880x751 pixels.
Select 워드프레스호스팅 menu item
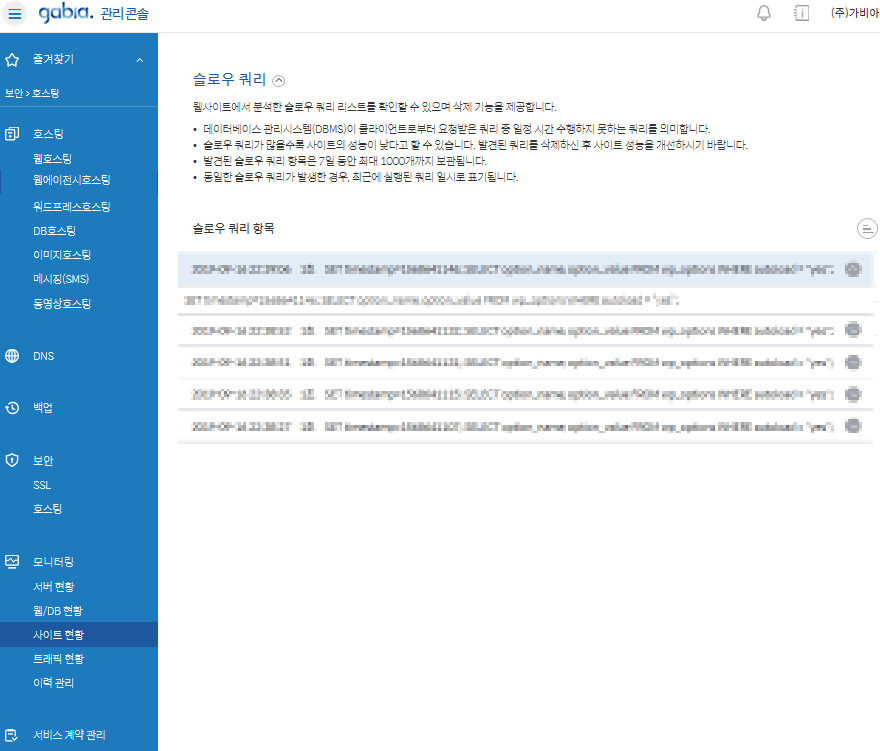point(71,207)
